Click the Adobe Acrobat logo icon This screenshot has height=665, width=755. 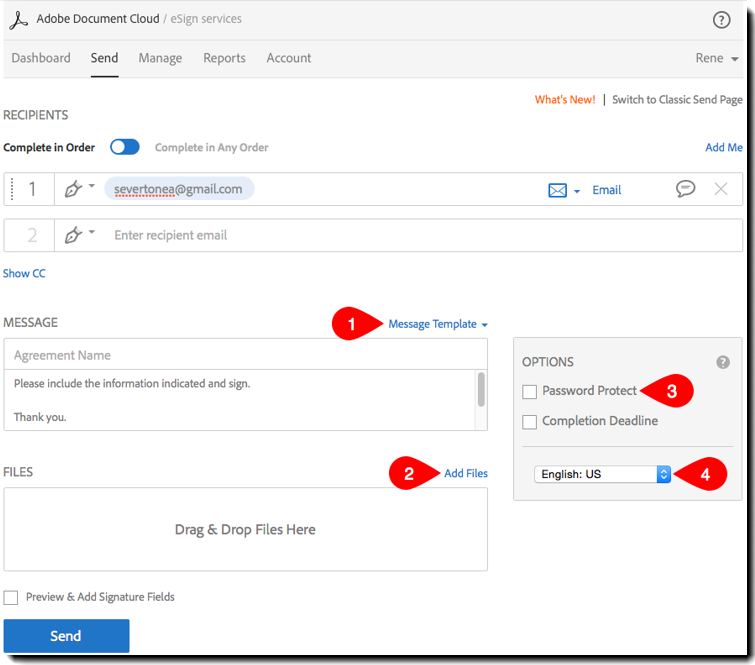tap(19, 19)
